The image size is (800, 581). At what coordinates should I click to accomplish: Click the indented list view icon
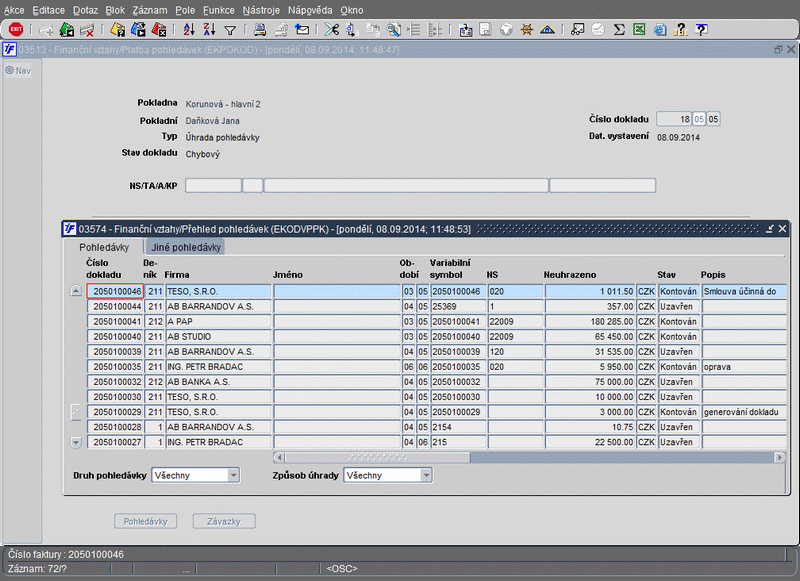[x=414, y=30]
